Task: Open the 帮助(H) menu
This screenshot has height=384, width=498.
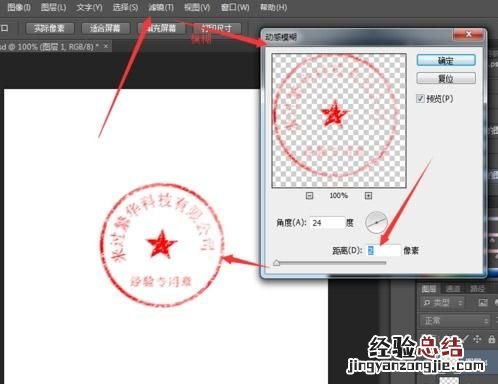Action: click(x=273, y=7)
